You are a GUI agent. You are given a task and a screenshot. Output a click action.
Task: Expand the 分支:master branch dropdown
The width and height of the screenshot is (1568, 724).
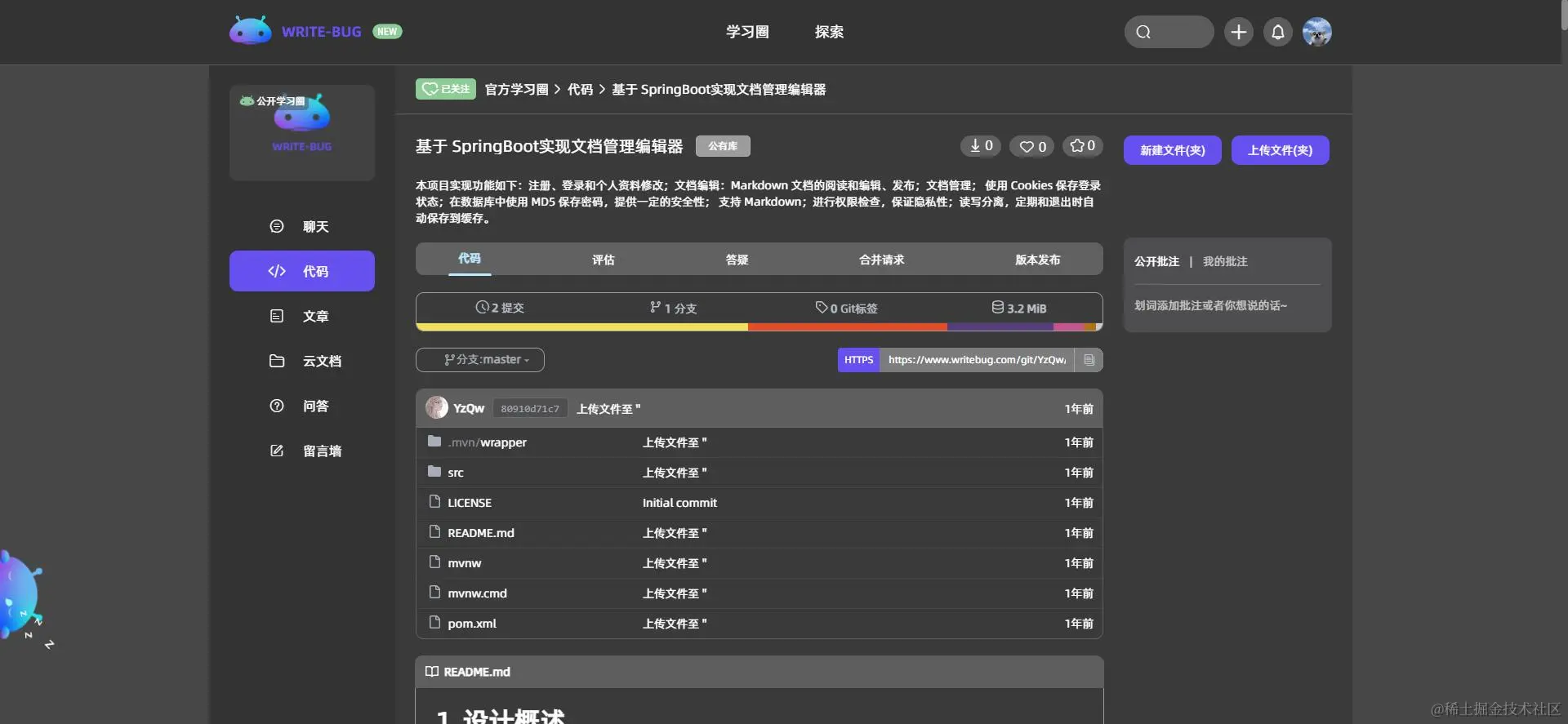pyautogui.click(x=480, y=360)
